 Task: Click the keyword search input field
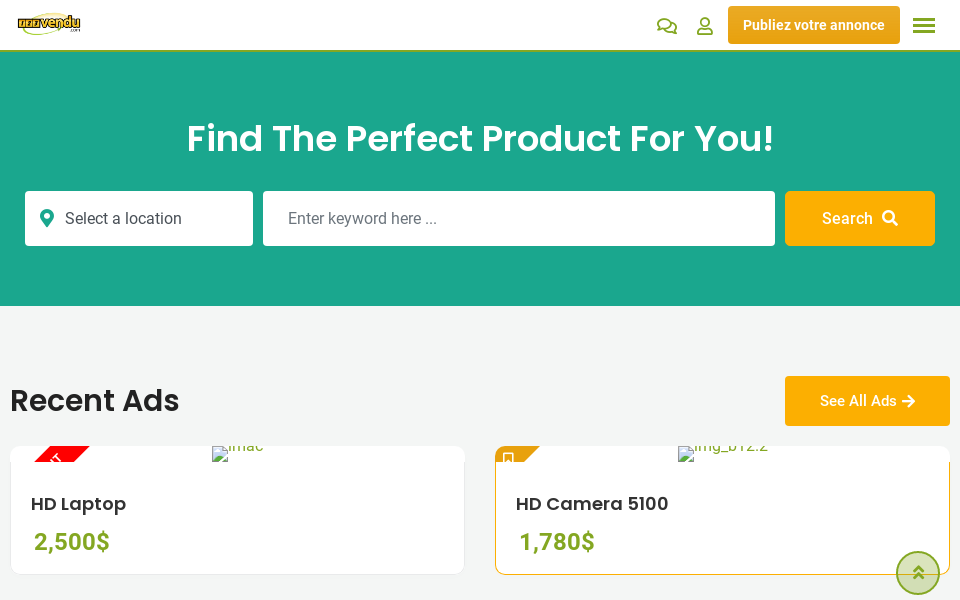click(518, 218)
